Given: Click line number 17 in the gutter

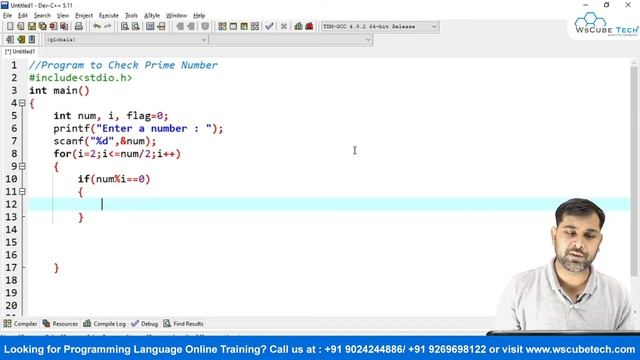Looking at the screenshot, I should pos(11,267).
